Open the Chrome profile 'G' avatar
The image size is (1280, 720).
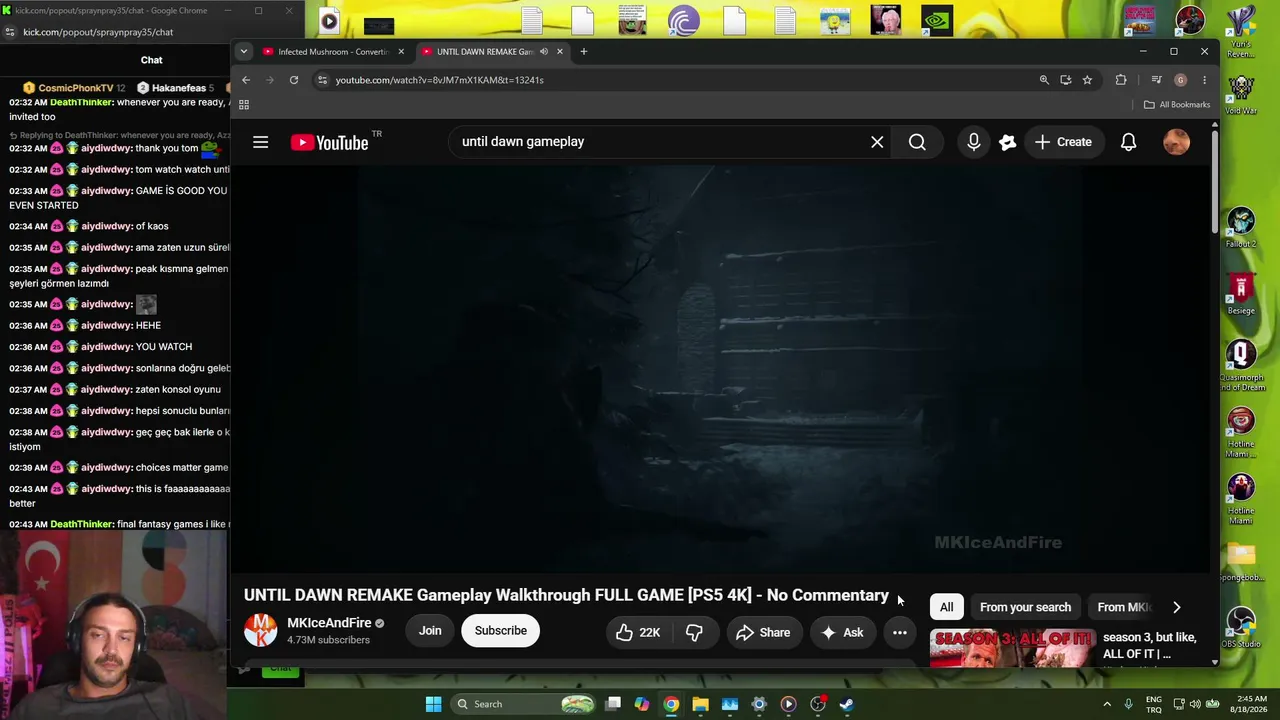click(x=1180, y=80)
